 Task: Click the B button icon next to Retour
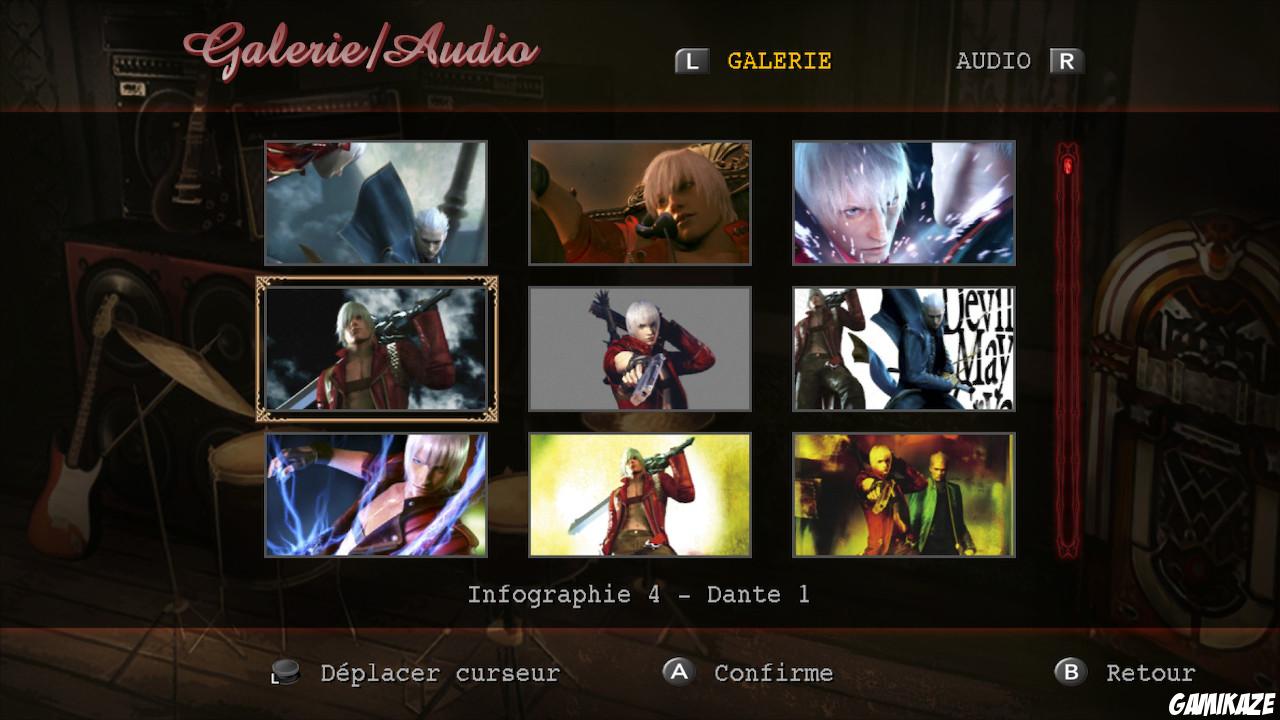tap(1071, 672)
